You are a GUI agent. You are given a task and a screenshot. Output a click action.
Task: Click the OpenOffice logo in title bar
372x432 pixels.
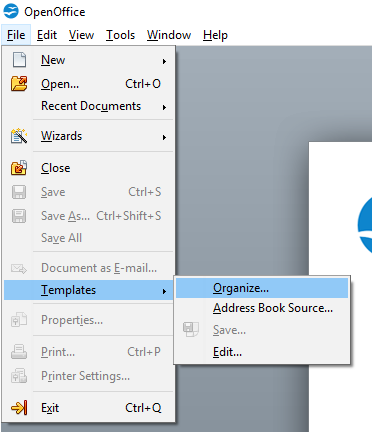pyautogui.click(x=11, y=11)
